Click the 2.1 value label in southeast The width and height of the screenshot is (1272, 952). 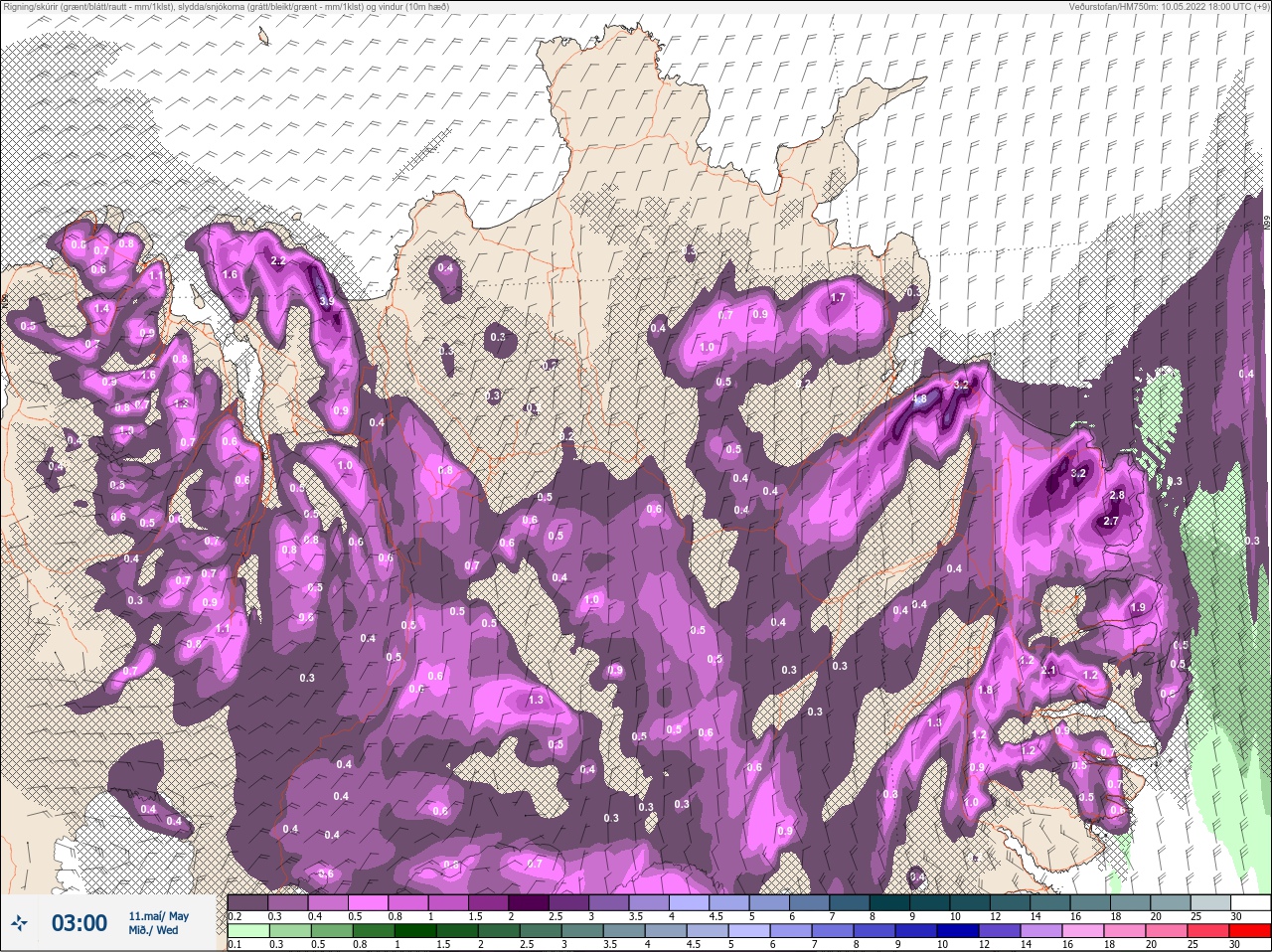tap(1049, 671)
